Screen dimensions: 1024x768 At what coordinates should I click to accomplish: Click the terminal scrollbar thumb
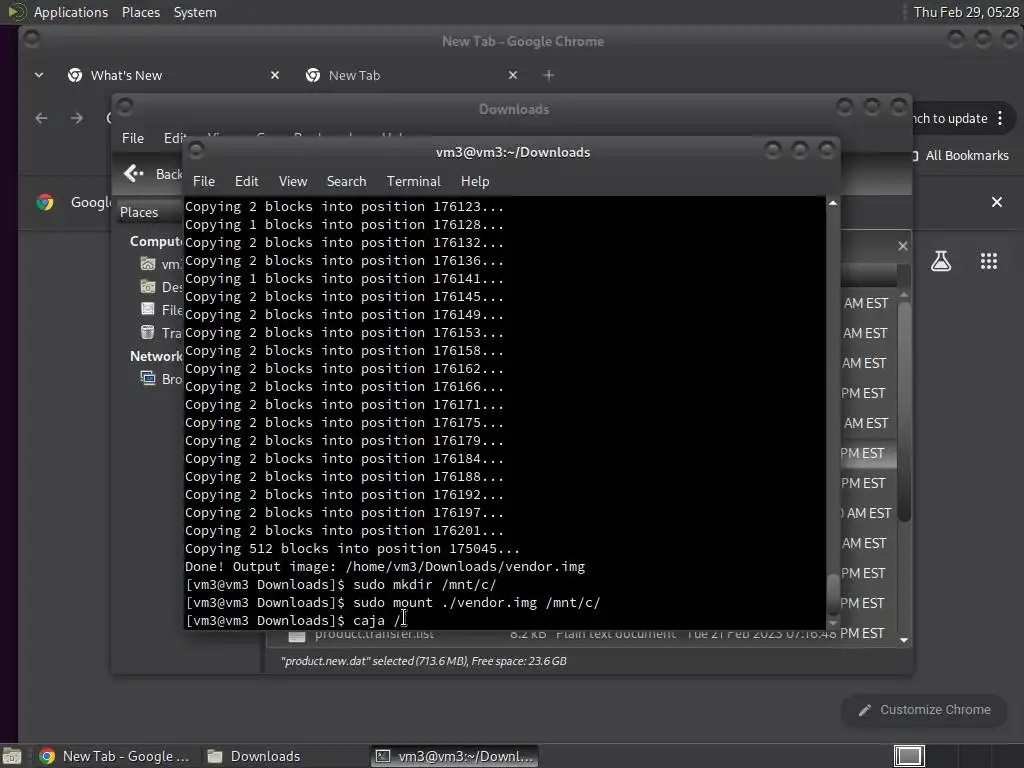tap(833, 594)
